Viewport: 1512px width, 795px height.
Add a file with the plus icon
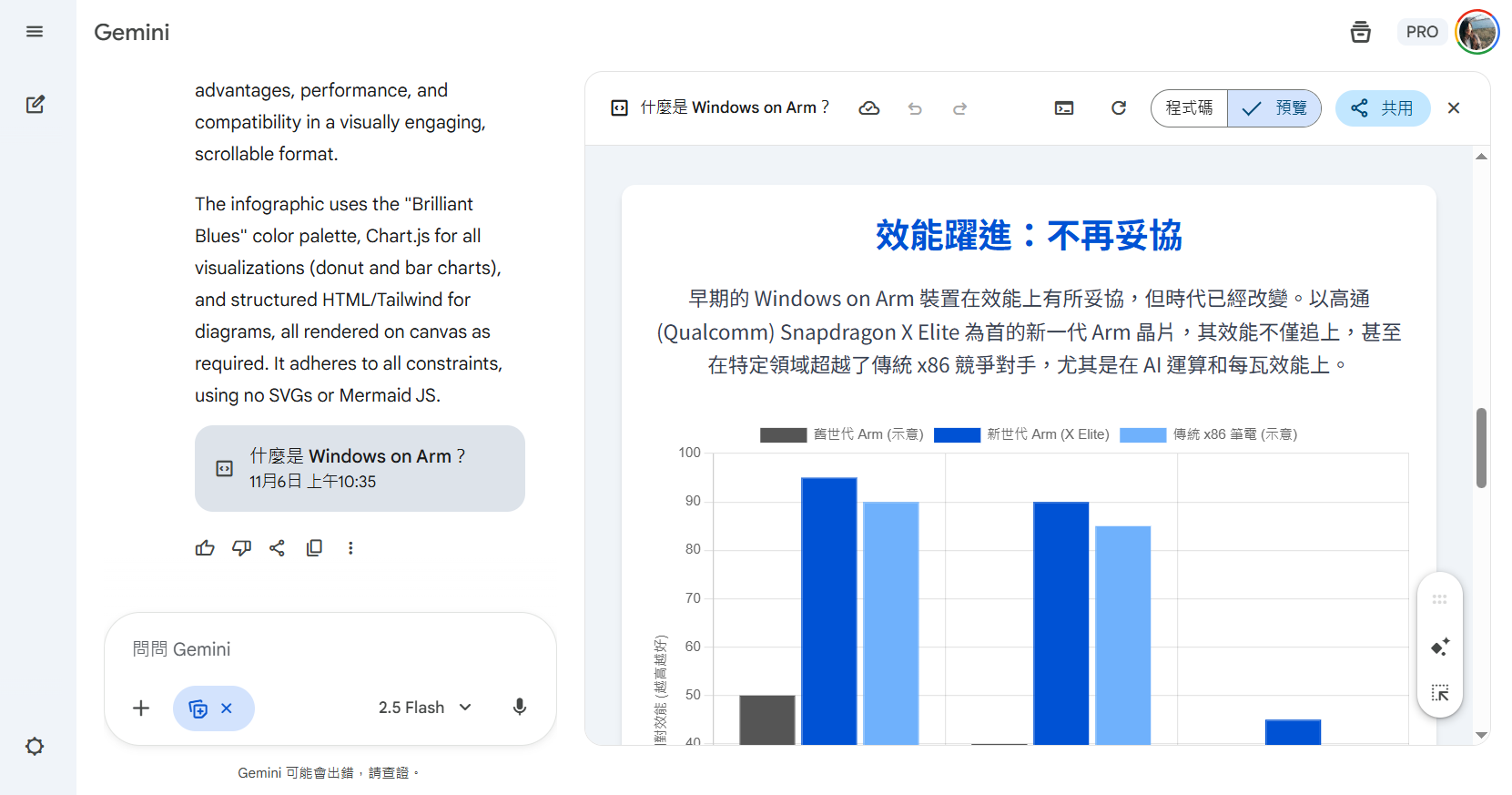coord(141,708)
